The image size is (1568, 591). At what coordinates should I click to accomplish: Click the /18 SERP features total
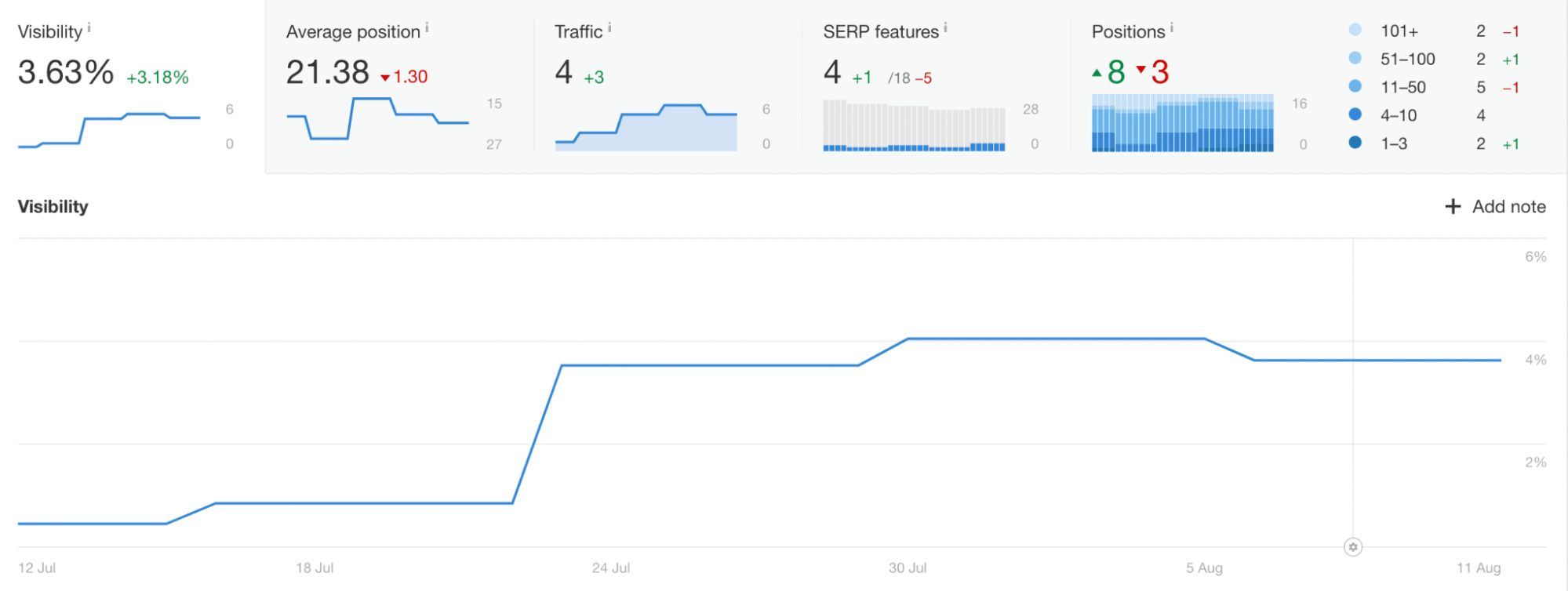coord(899,78)
